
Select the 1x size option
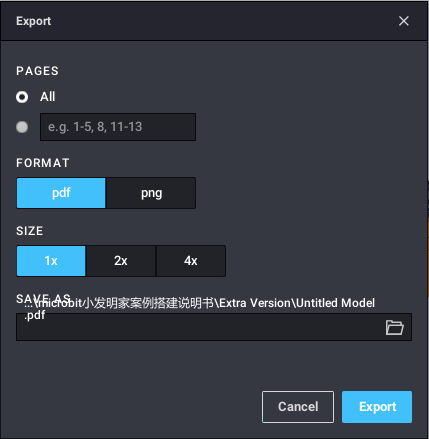pos(51,261)
